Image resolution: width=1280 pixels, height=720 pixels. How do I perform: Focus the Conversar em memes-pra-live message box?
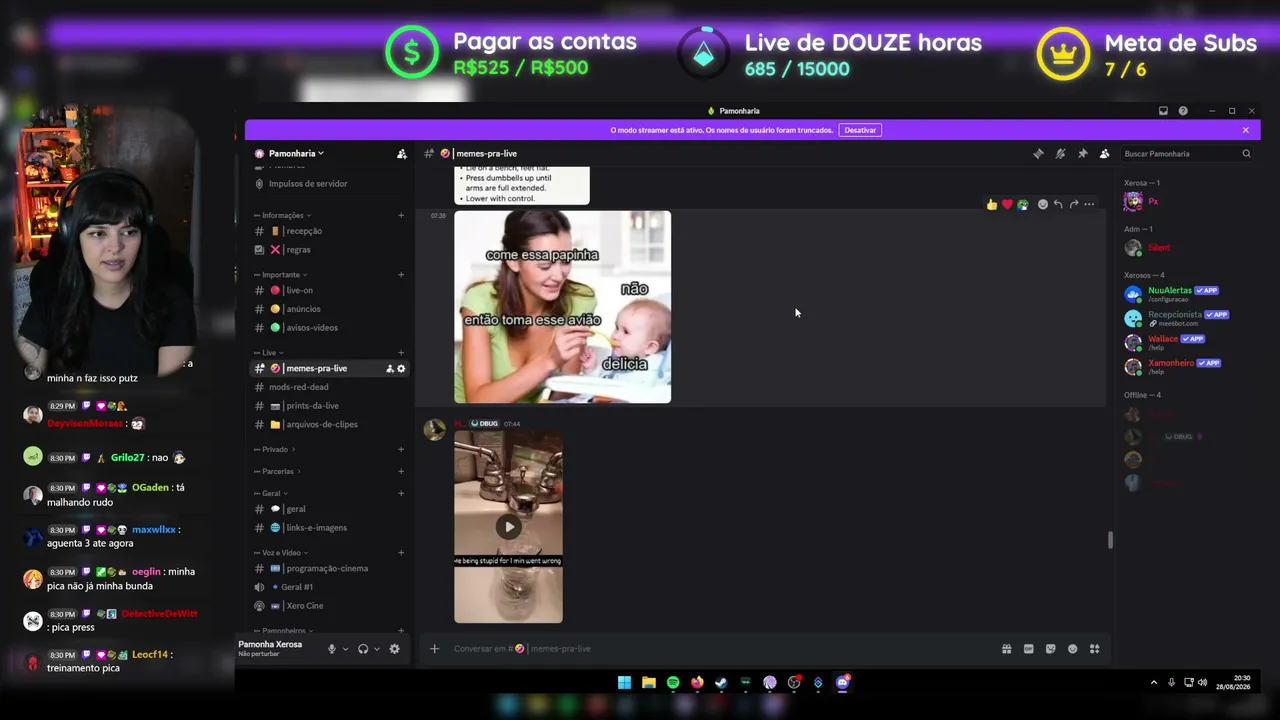click(720, 649)
